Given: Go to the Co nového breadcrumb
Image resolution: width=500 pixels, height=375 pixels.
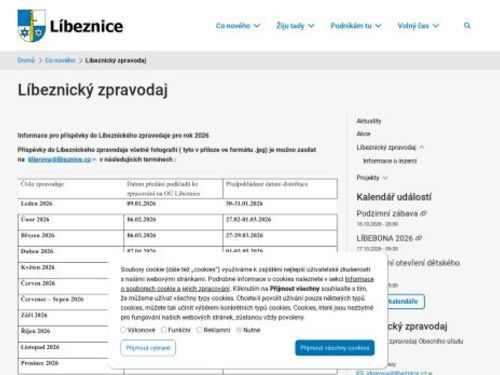Looking at the screenshot, I should click(x=60, y=60).
